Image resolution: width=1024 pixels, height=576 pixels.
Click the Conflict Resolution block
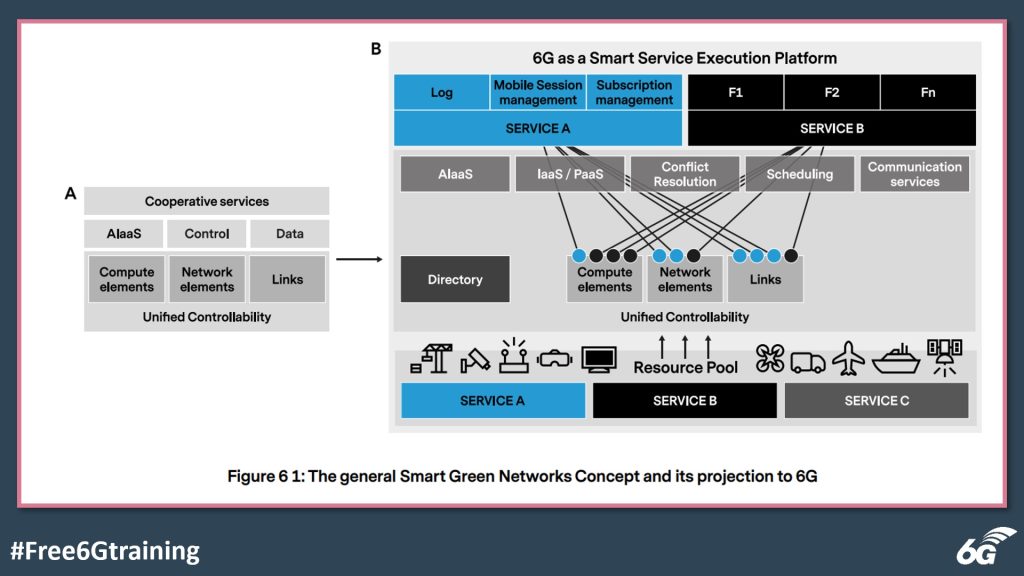pyautogui.click(x=685, y=174)
